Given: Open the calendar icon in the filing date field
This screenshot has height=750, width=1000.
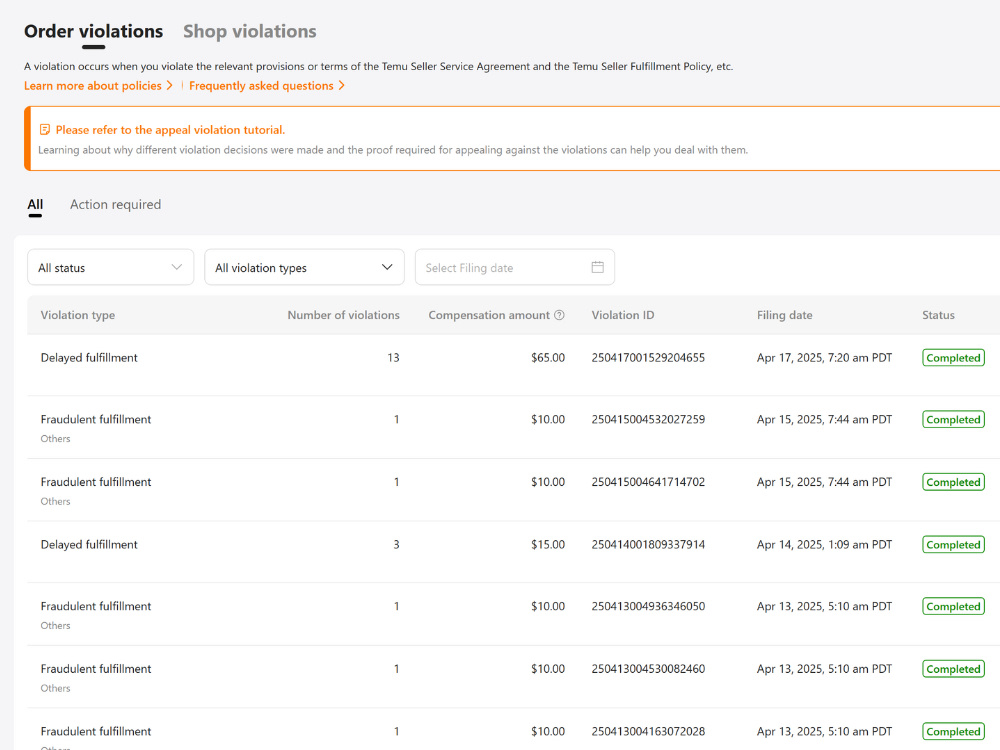Looking at the screenshot, I should pyautogui.click(x=598, y=267).
